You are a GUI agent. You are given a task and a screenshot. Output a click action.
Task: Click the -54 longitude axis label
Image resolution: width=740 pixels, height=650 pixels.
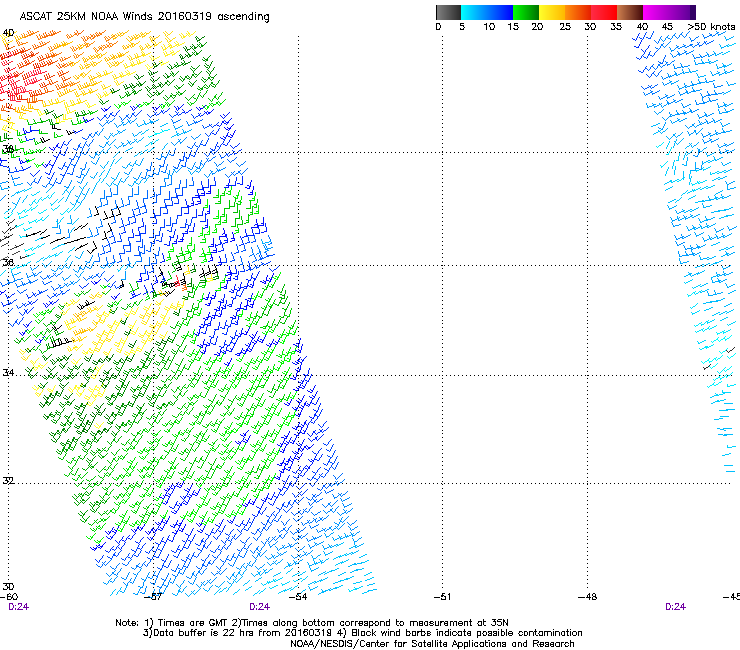tap(298, 597)
